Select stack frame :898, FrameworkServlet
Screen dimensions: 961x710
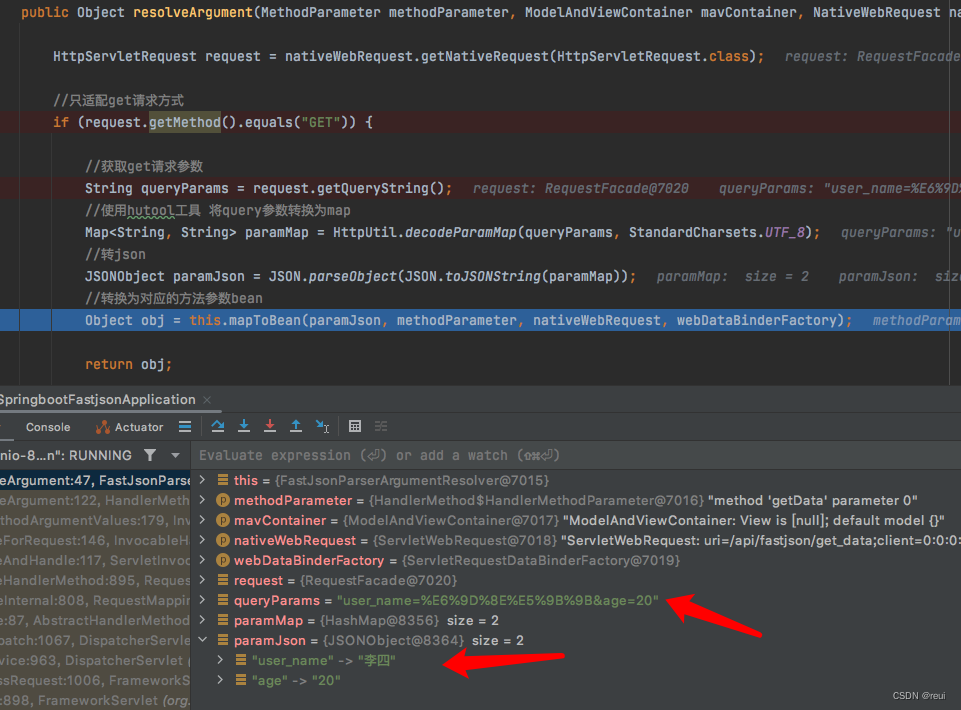tap(95, 700)
